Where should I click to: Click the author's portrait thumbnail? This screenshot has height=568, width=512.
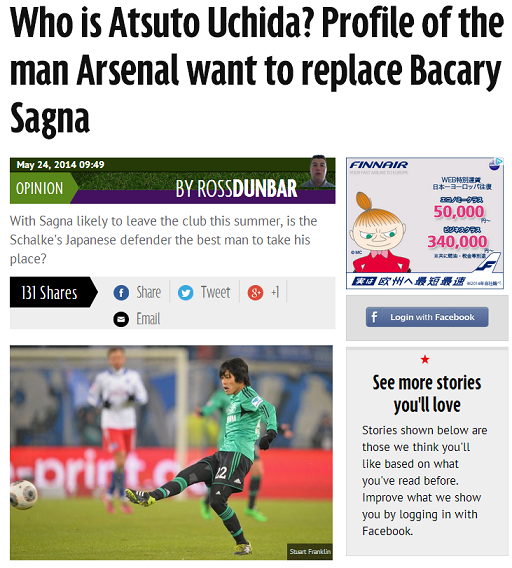(318, 172)
